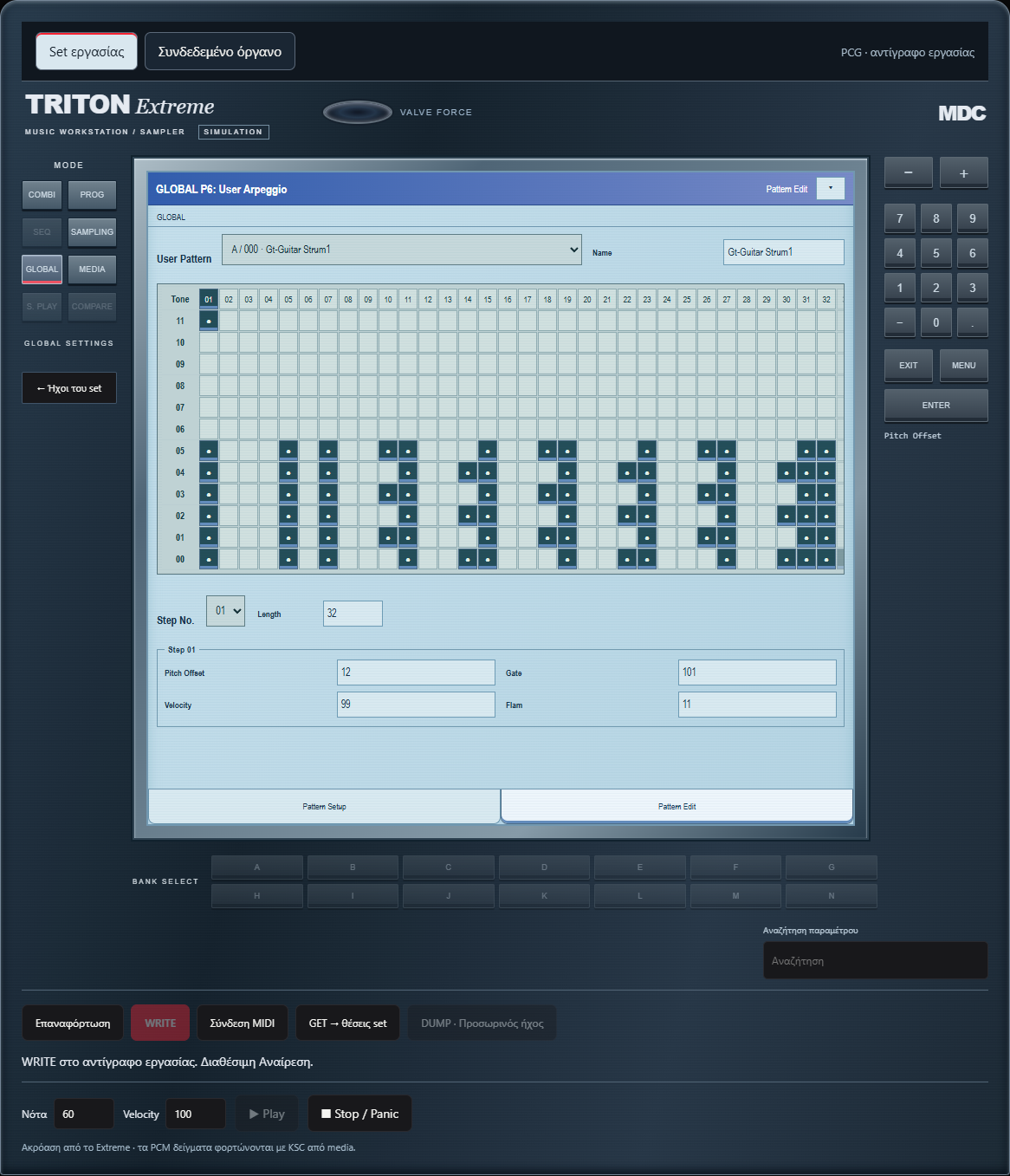Open the Pattern Setup tab
This screenshot has height=1176, width=1010.
point(324,806)
